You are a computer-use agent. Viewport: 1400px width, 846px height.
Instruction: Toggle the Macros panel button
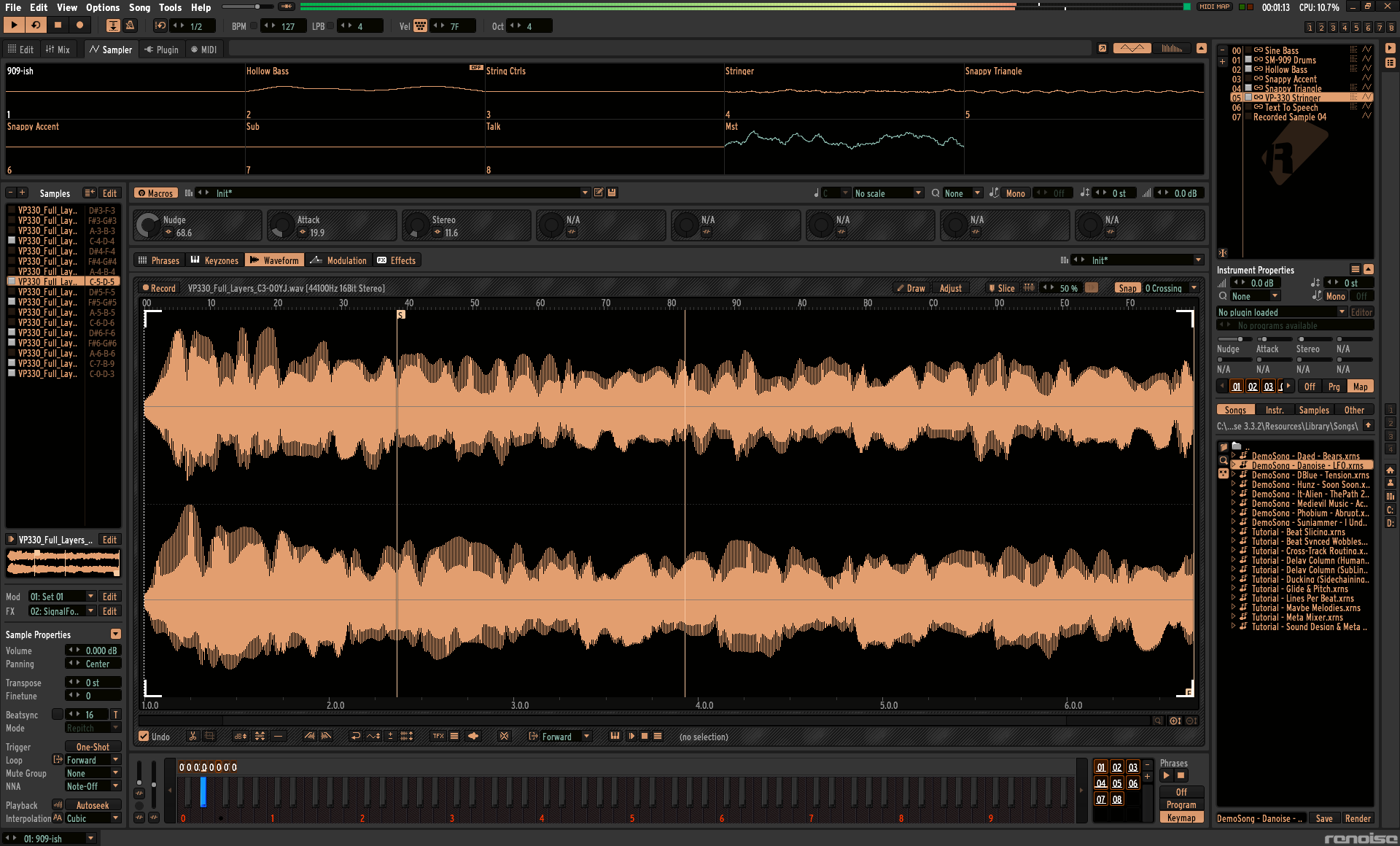(x=155, y=193)
